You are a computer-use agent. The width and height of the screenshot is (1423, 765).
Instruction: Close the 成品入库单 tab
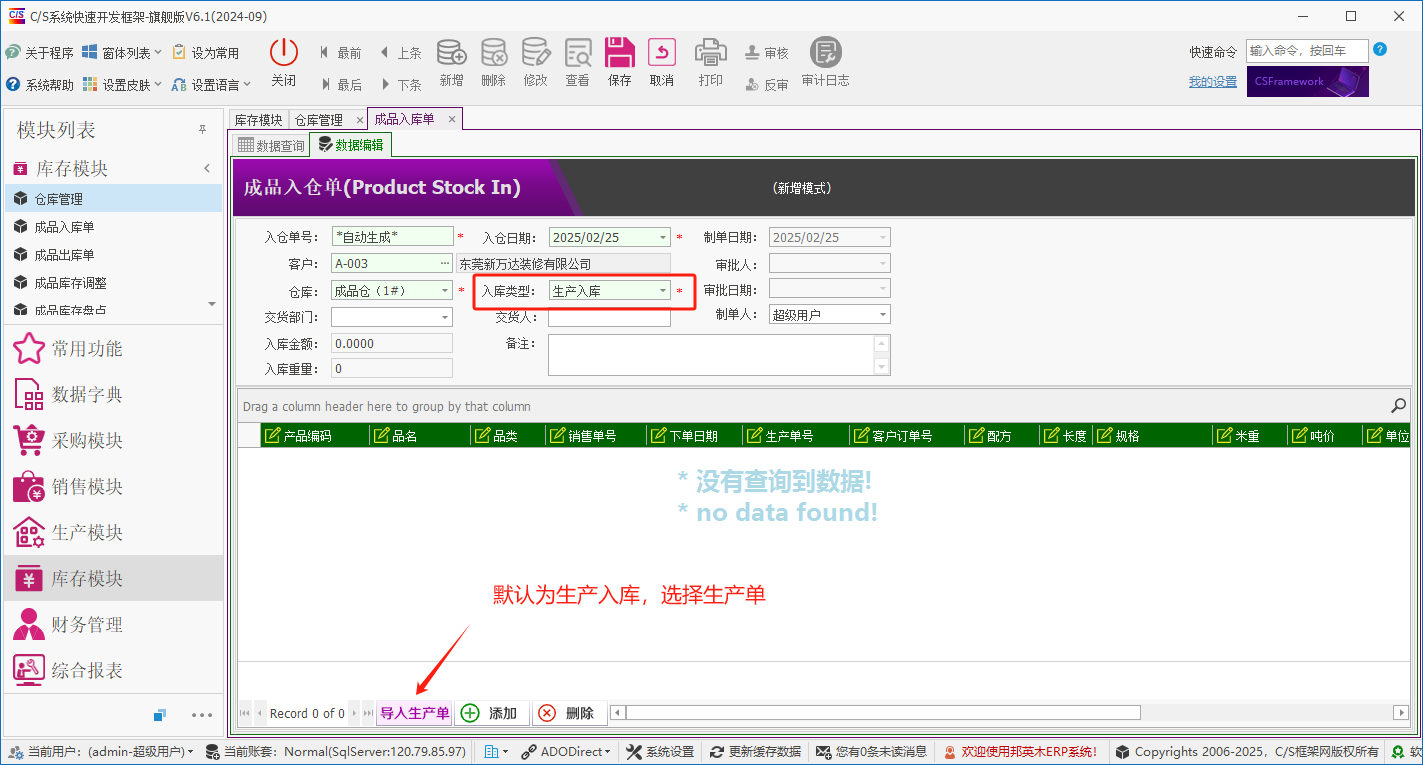(452, 119)
